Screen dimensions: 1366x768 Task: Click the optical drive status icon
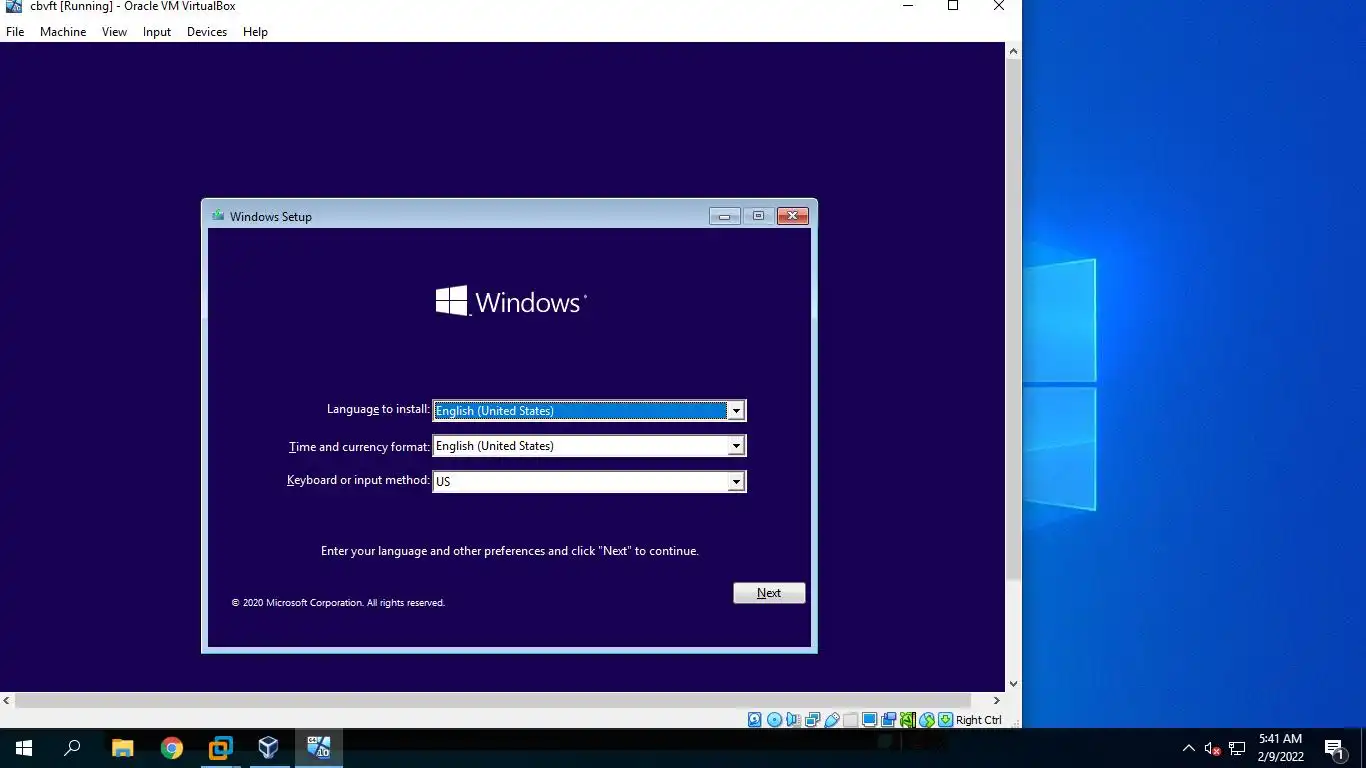point(774,720)
